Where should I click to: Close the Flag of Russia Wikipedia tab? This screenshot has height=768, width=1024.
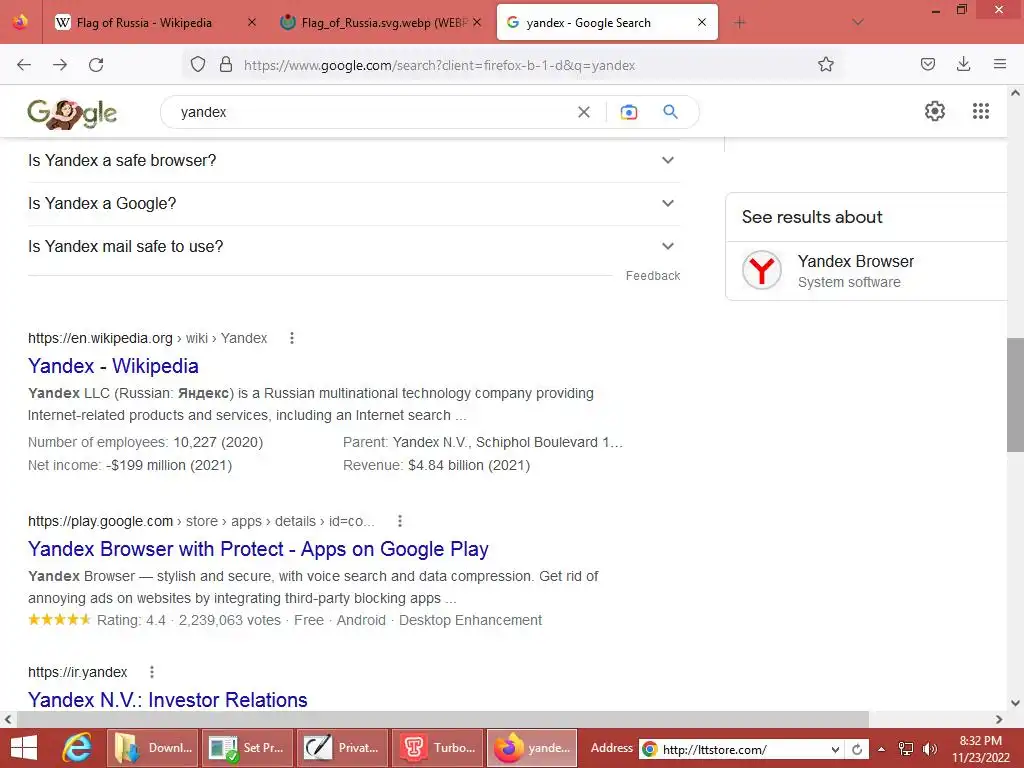(x=251, y=23)
